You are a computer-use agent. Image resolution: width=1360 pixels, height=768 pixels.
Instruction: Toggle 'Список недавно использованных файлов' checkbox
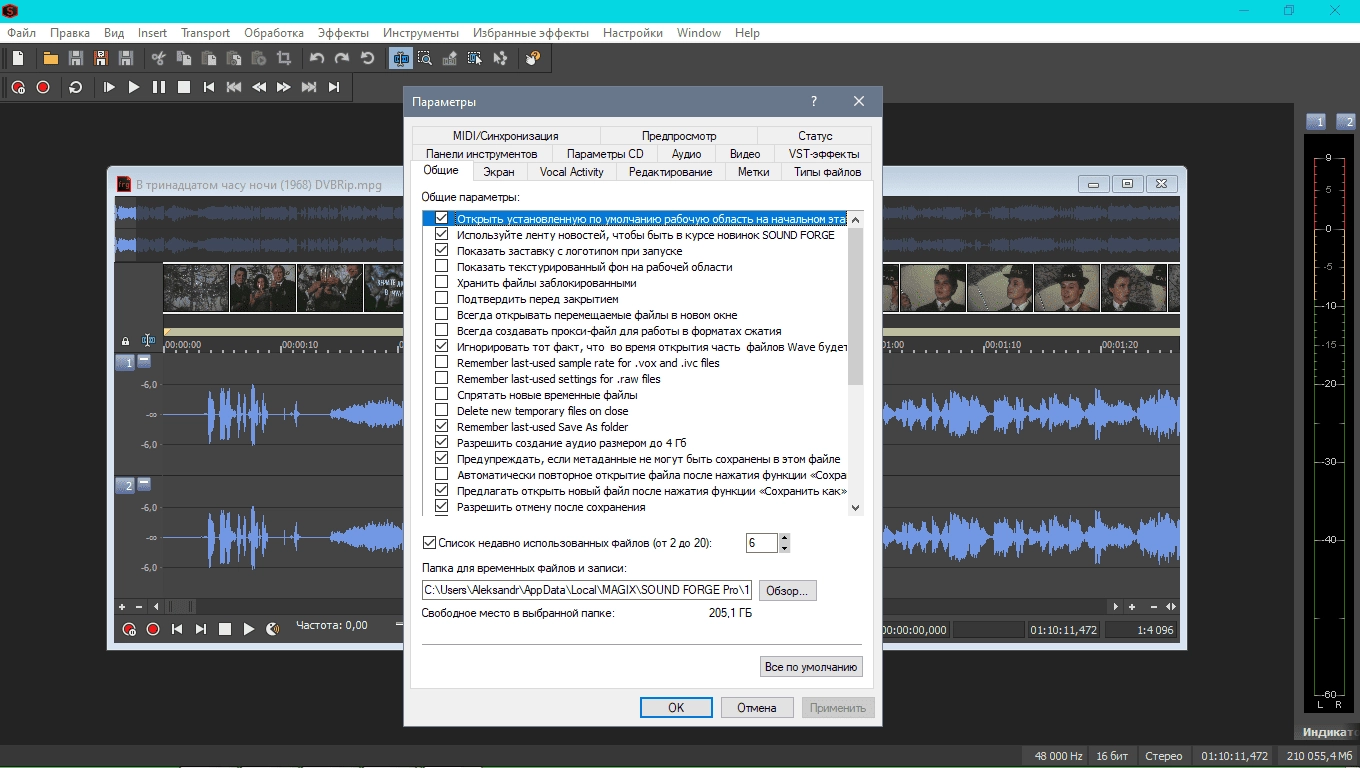point(430,543)
